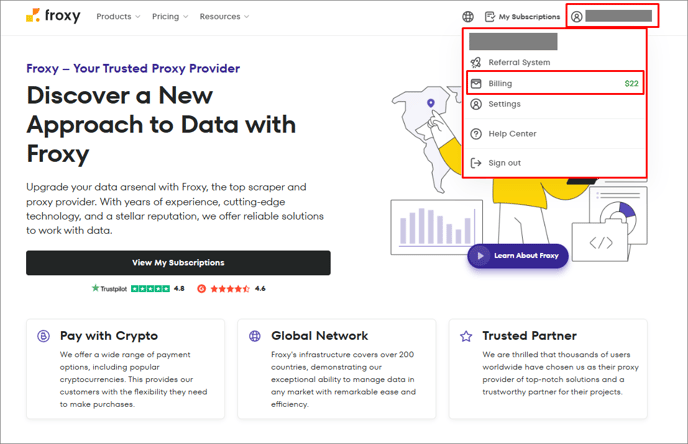Click the Global Network card heading
The width and height of the screenshot is (688, 444).
319,336
